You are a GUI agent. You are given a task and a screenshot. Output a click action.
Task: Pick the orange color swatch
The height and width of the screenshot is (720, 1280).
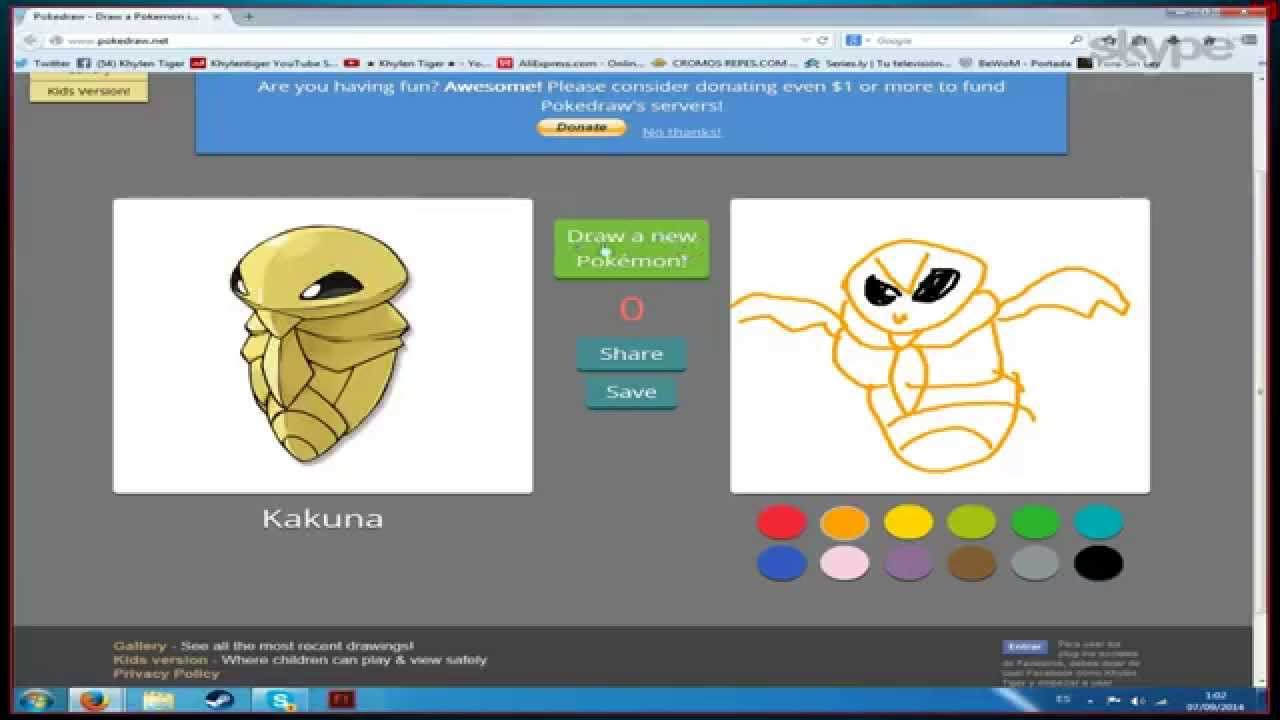point(845,522)
